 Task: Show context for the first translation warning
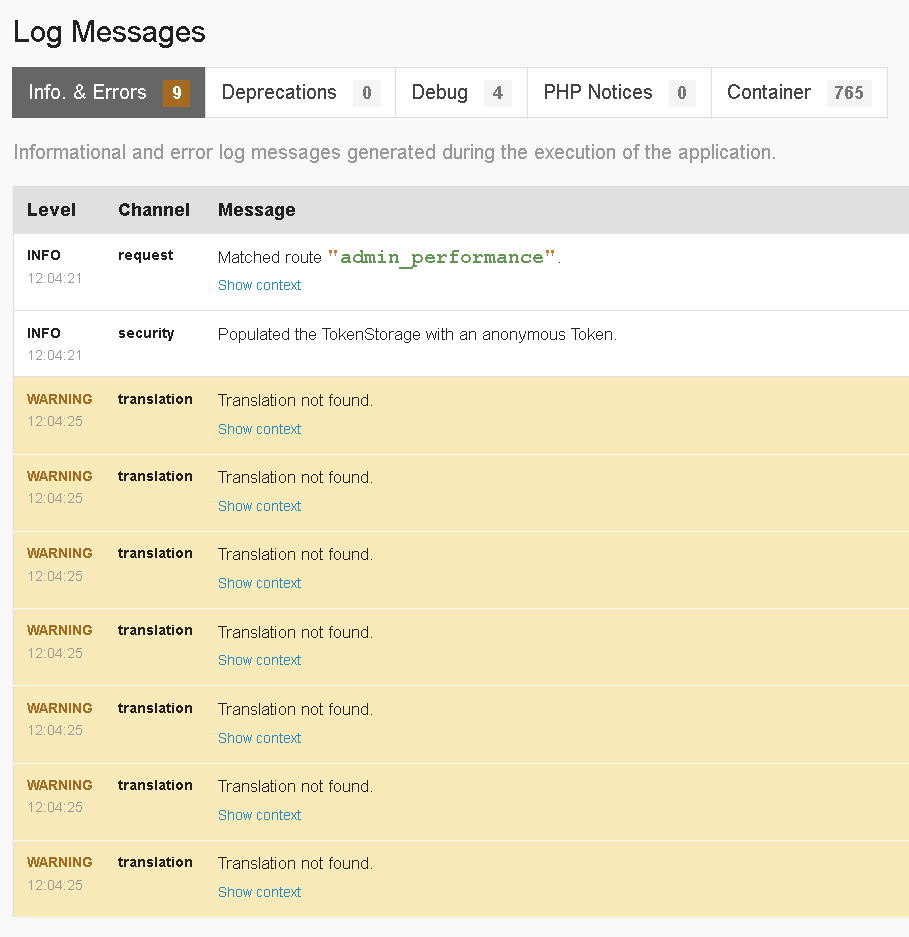point(259,429)
